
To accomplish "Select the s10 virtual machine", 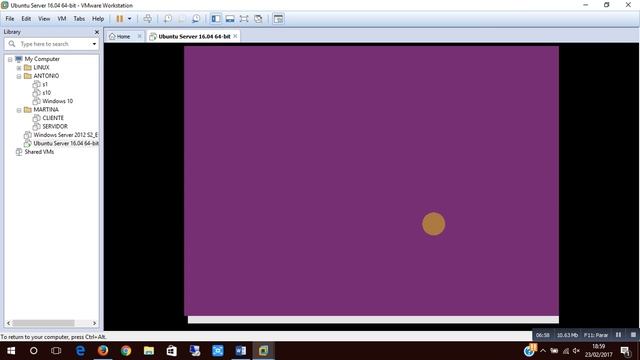I will point(47,93).
